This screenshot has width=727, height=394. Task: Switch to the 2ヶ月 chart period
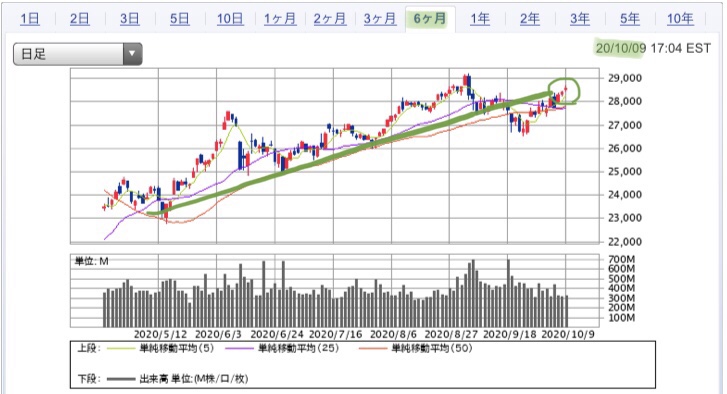pyautogui.click(x=330, y=19)
